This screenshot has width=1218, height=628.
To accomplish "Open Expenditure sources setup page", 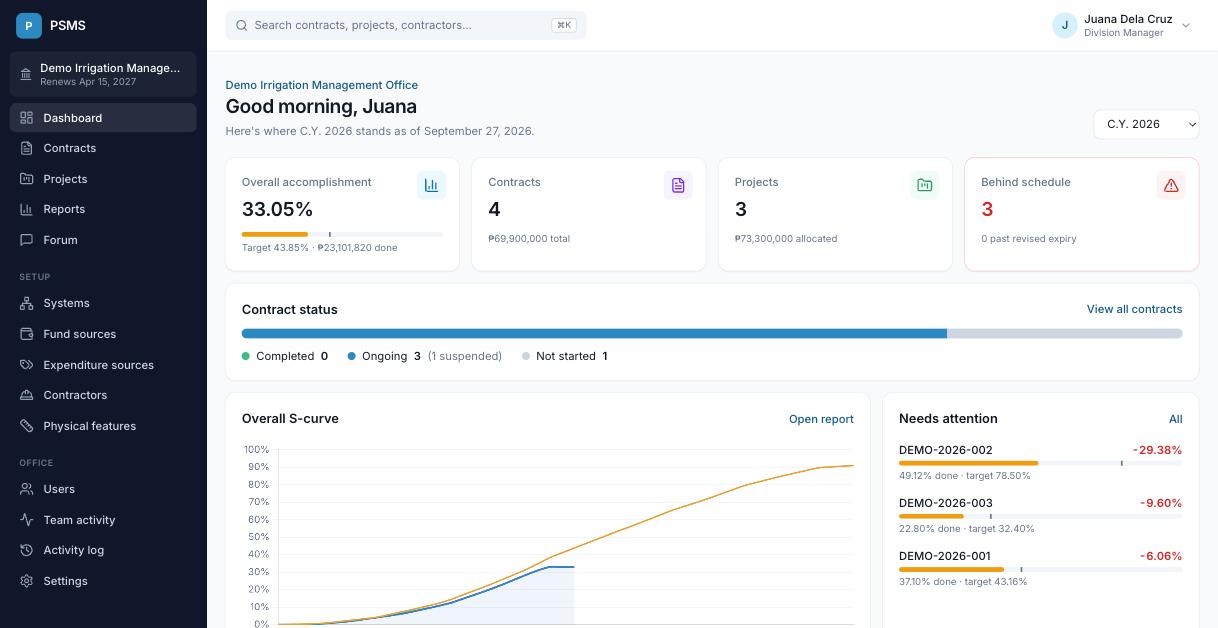I will click(x=103, y=365).
